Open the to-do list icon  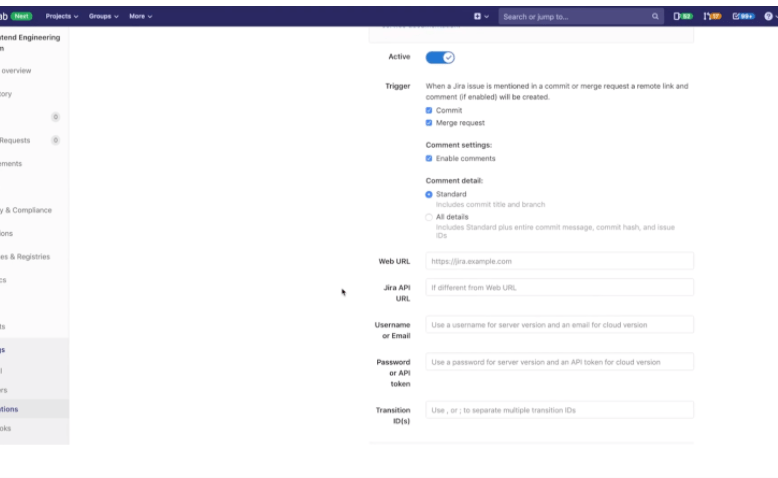click(x=742, y=16)
